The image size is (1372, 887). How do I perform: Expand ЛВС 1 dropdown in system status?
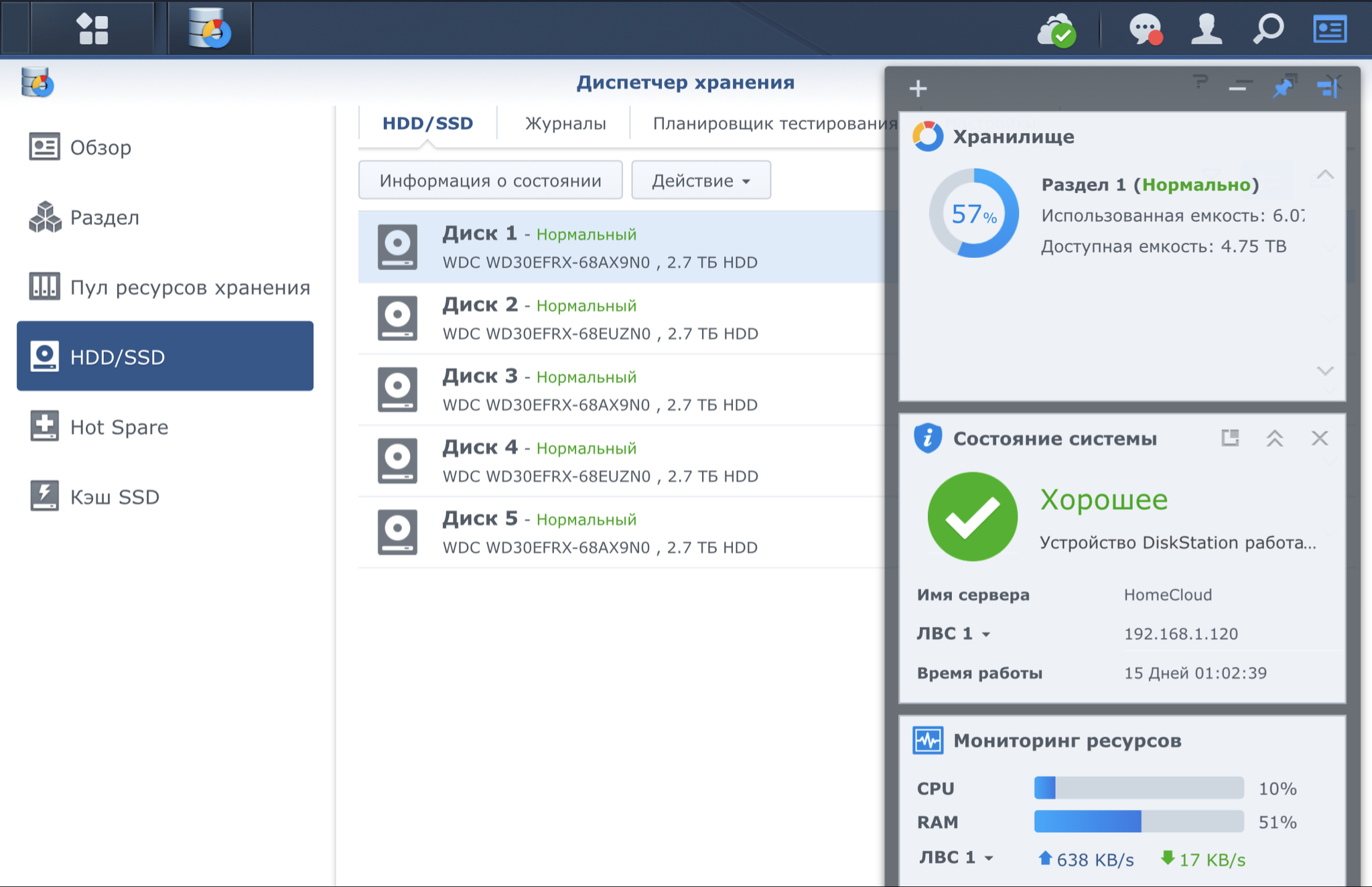(x=953, y=634)
